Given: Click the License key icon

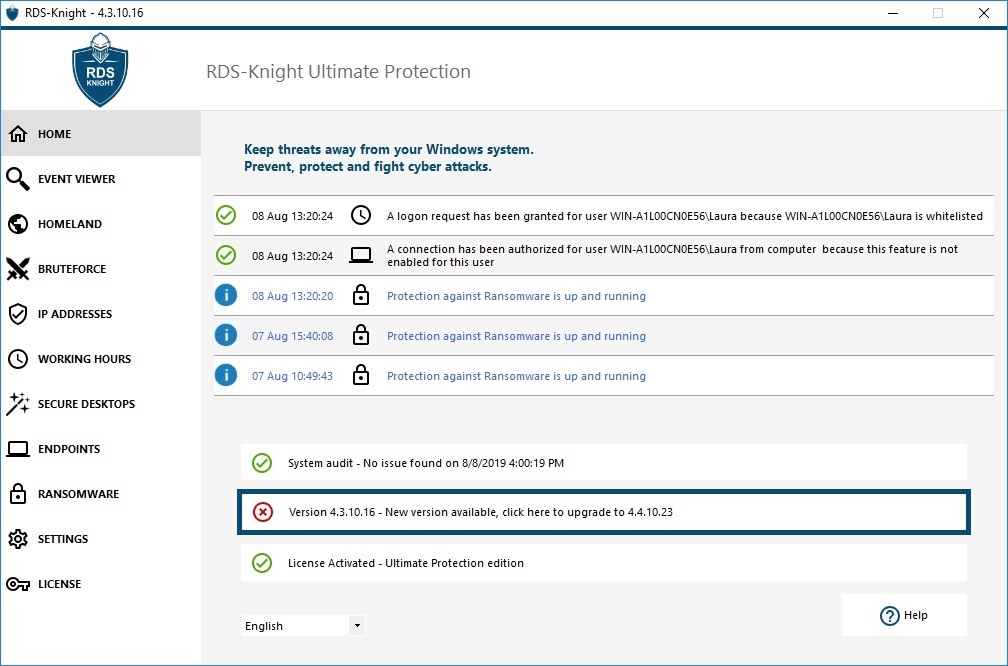Looking at the screenshot, I should tap(18, 584).
